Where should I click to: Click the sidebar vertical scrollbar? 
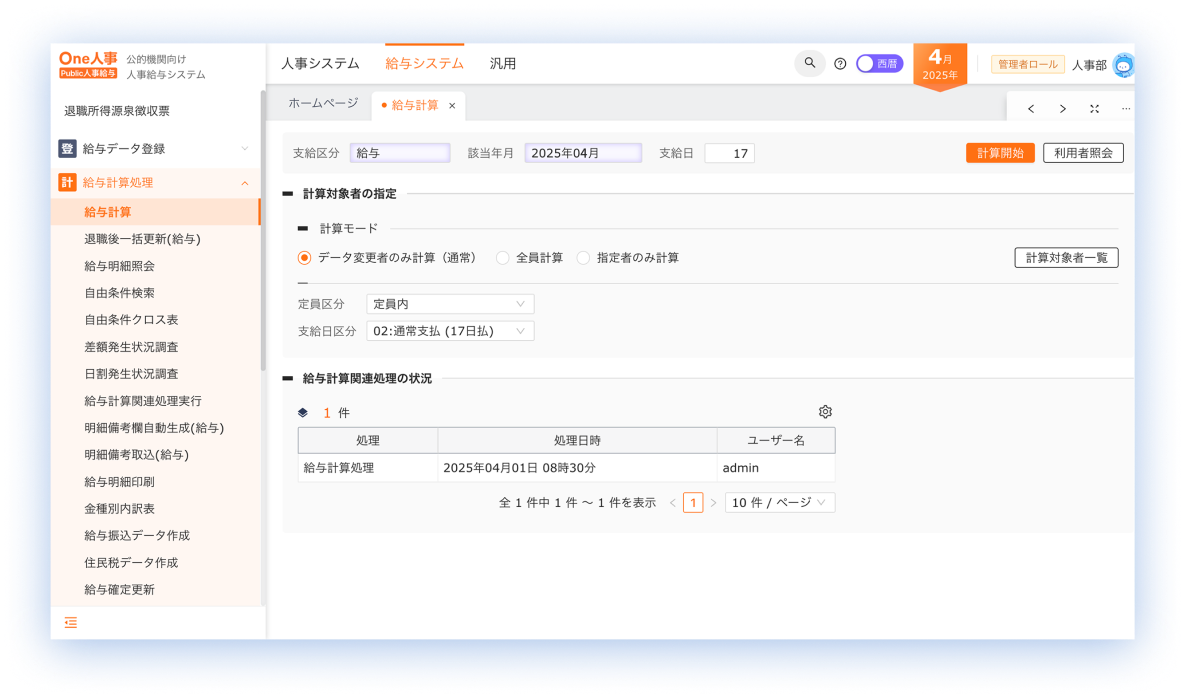tap(262, 231)
